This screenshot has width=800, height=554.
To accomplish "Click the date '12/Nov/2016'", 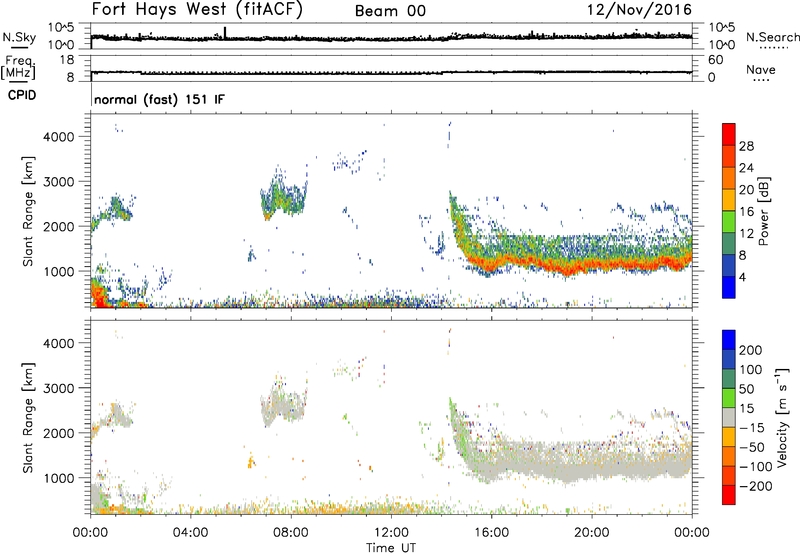I will point(639,10).
